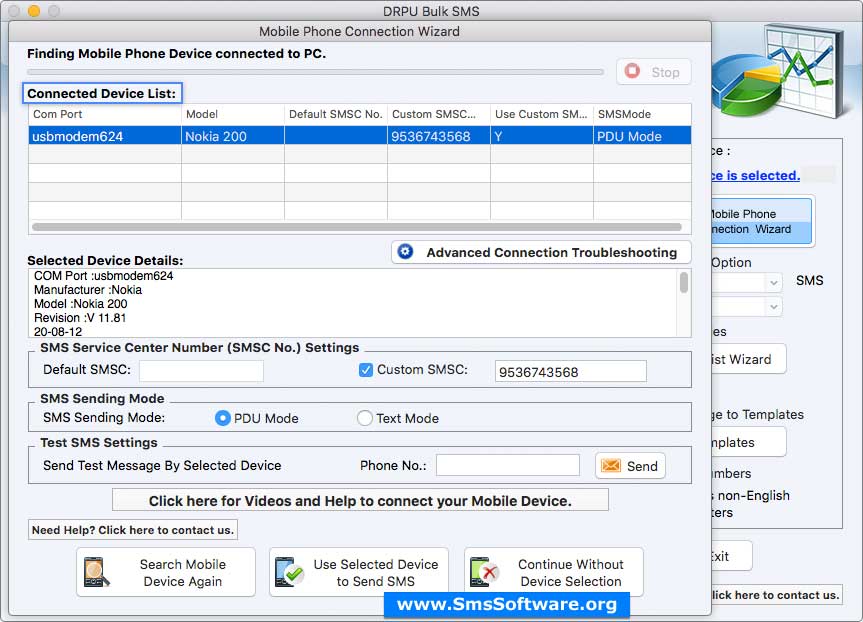This screenshot has height=622, width=863.
Task: Click Templates button in main window
Action: click(749, 442)
